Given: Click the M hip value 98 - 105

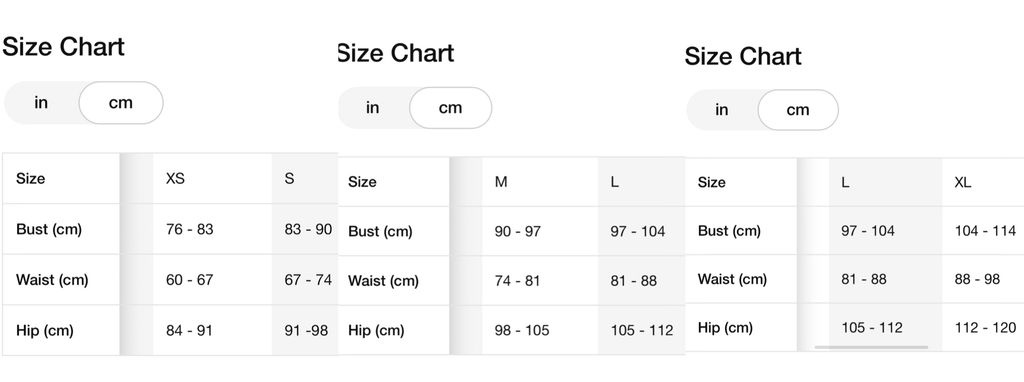Looking at the screenshot, I should [522, 330].
